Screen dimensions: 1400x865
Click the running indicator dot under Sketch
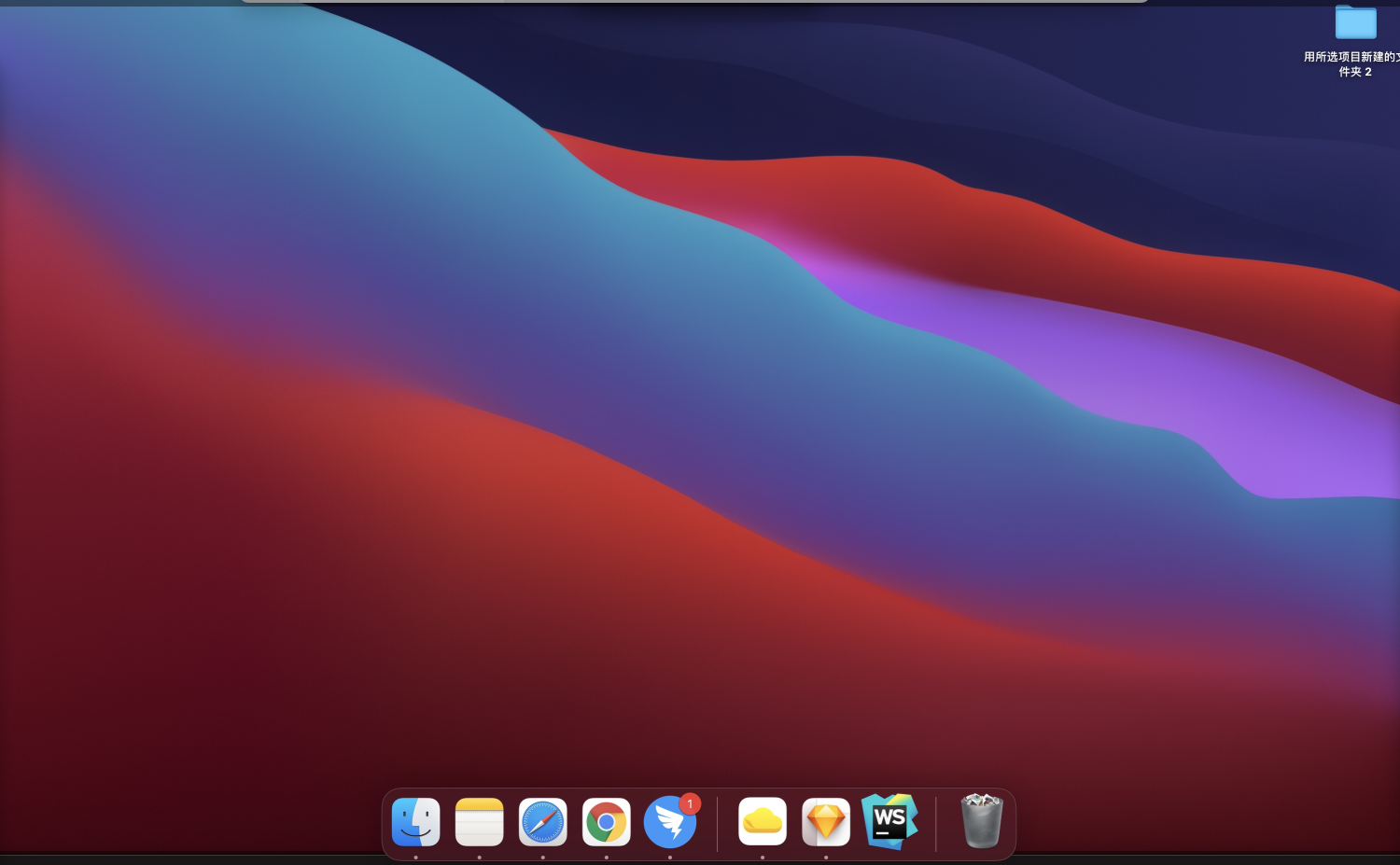click(826, 857)
